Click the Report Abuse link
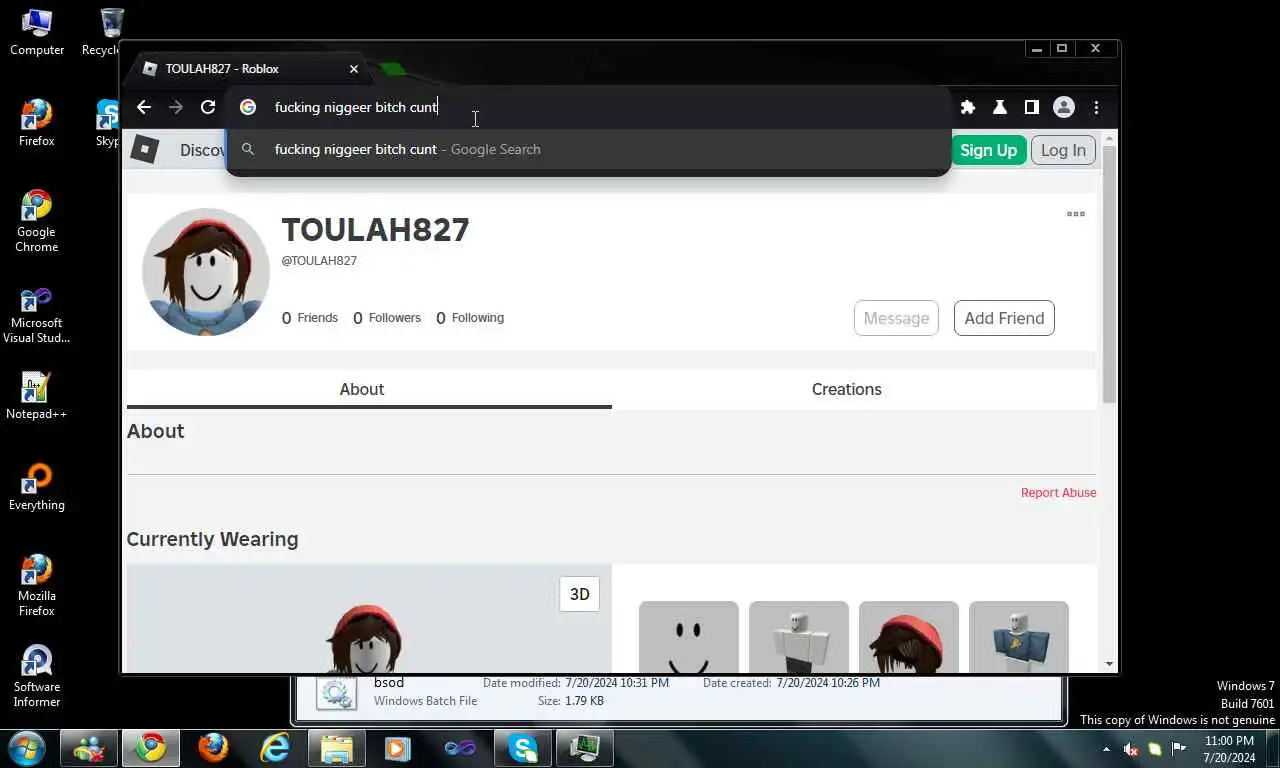1280x768 pixels. [x=1058, y=493]
